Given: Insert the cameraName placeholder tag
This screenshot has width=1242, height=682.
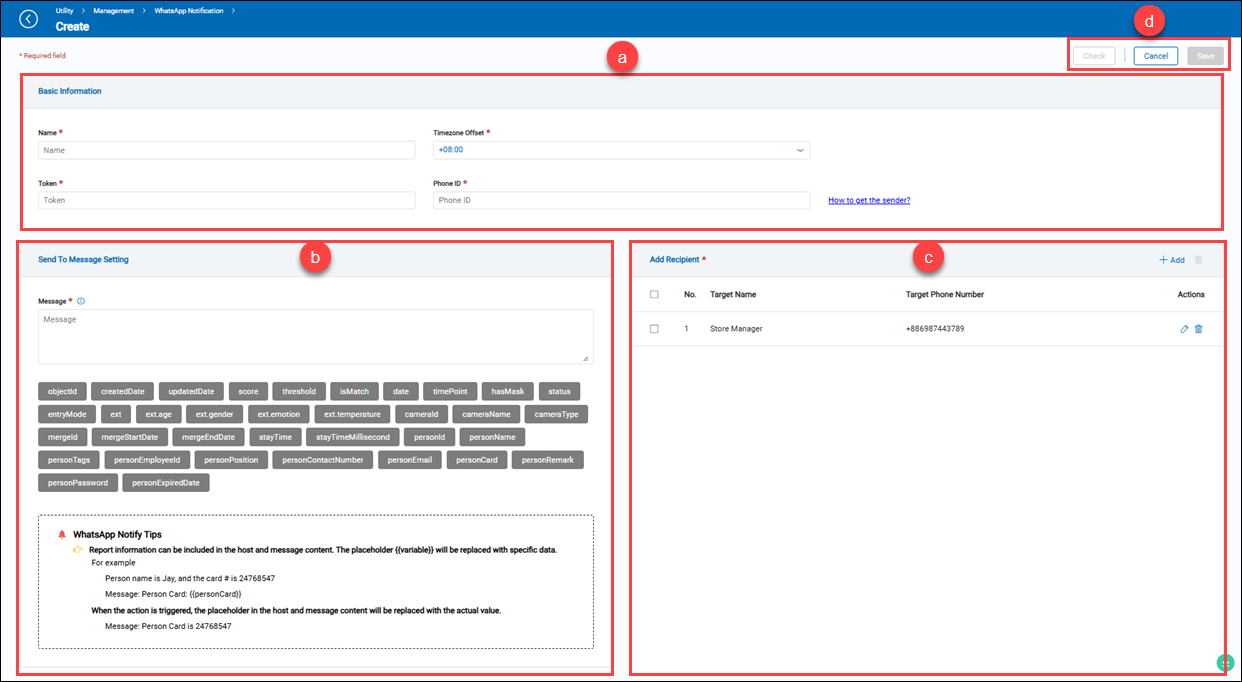Looking at the screenshot, I should [486, 414].
